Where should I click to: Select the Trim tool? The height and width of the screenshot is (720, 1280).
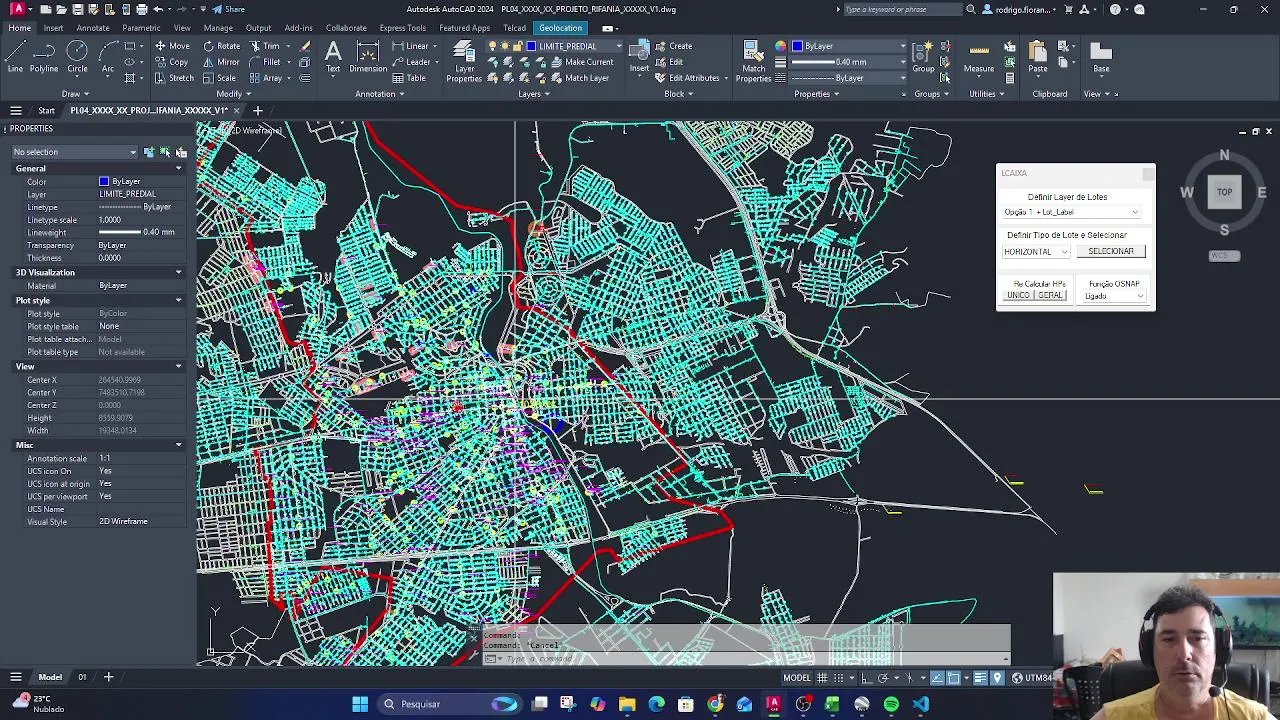point(264,46)
